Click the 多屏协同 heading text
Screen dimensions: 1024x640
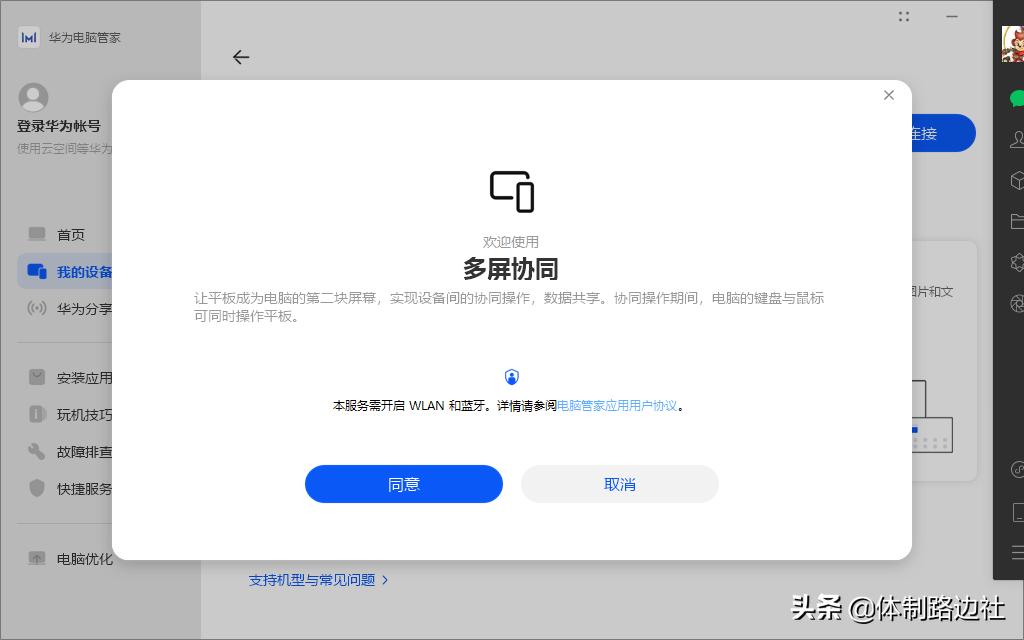[511, 269]
